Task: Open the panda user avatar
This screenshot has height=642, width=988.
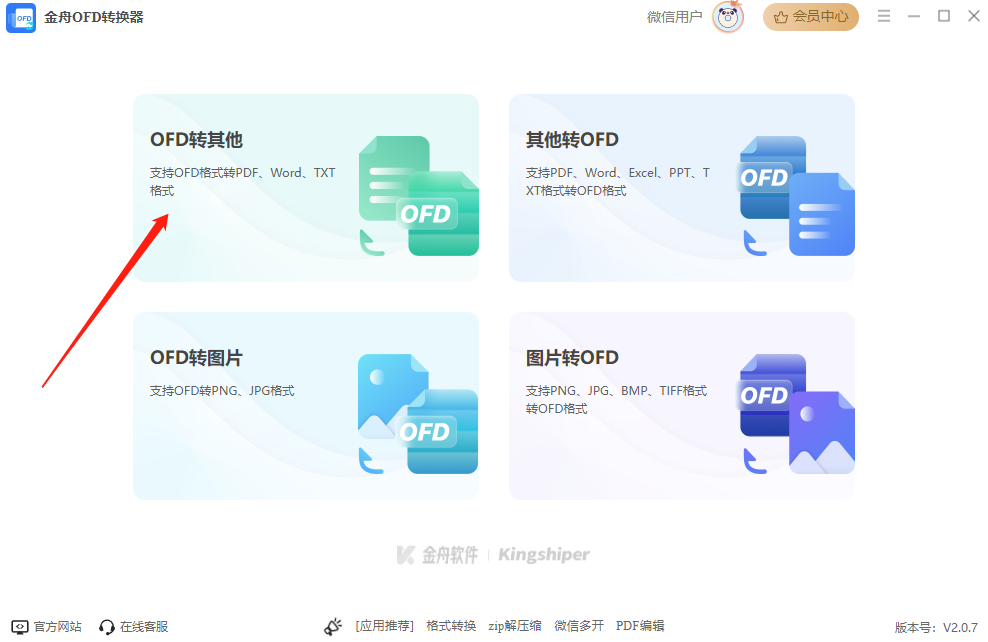Action: 728,17
